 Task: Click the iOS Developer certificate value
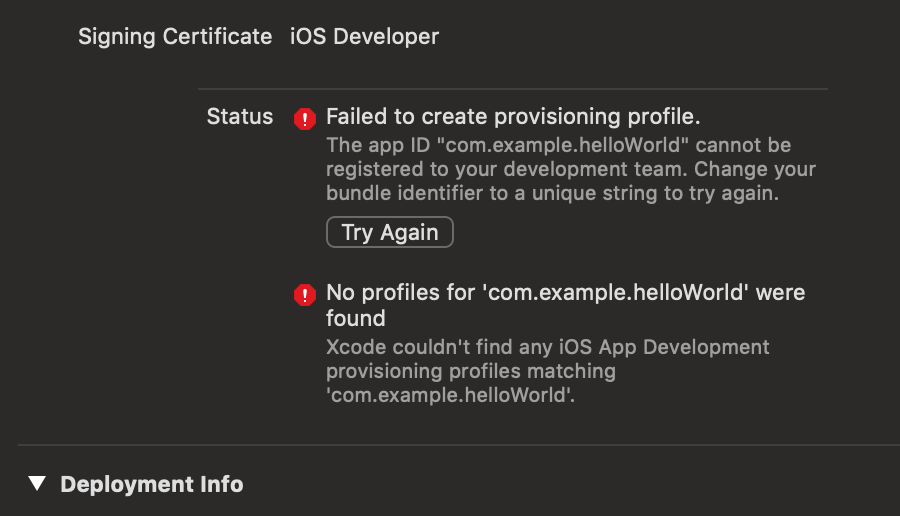point(364,37)
